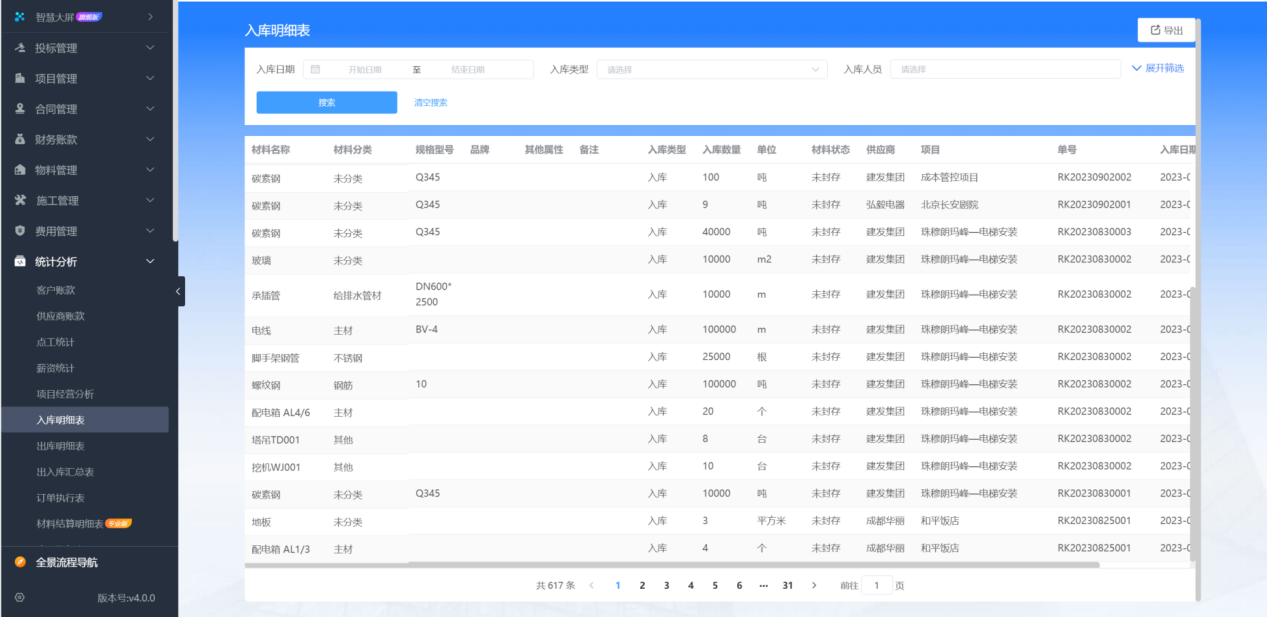Click the 搜索 search button
Viewport: 1267px width, 617px height.
(326, 102)
